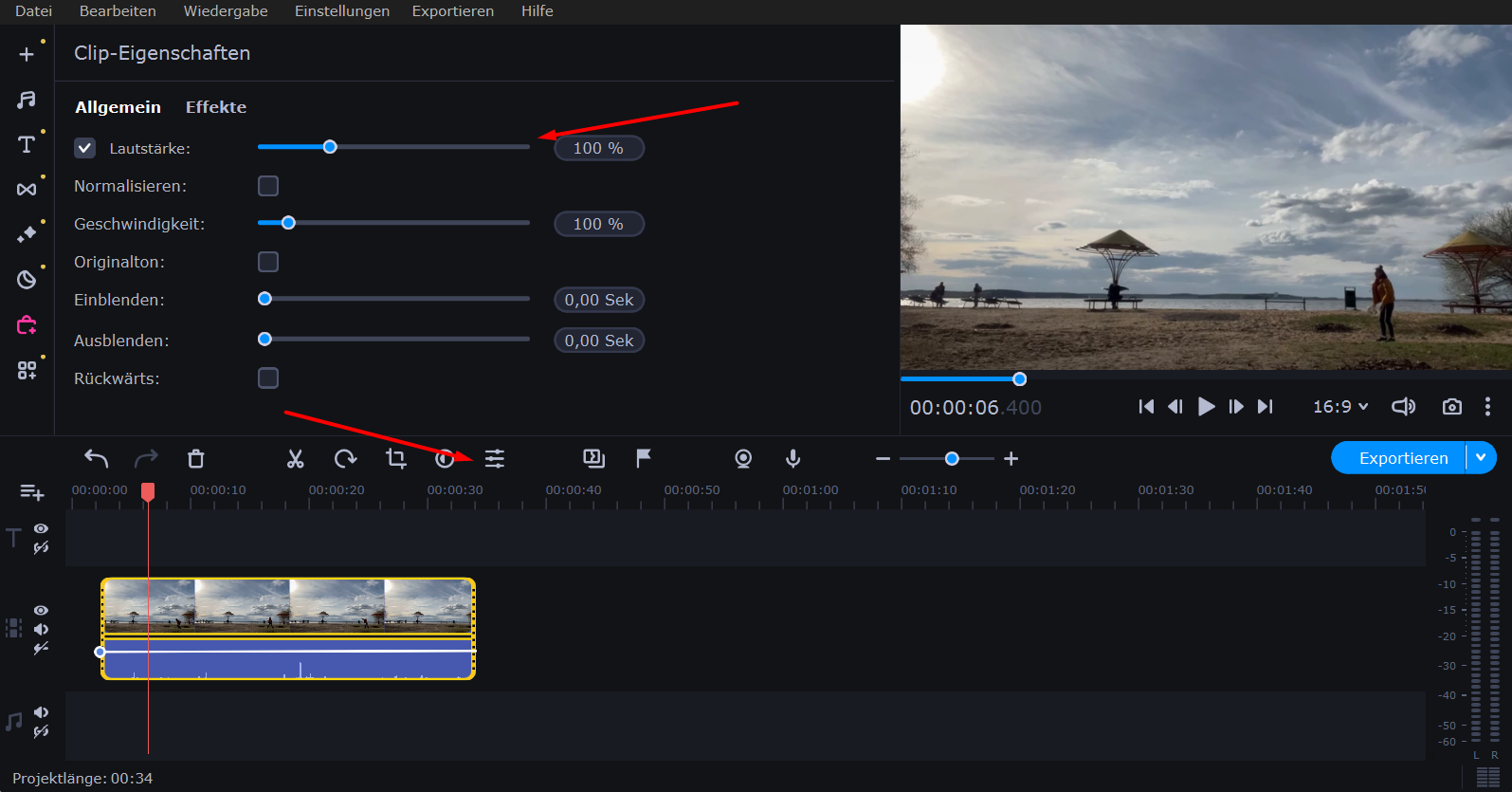Mute the audio music track
The width and height of the screenshot is (1512, 792).
pyautogui.click(x=41, y=712)
